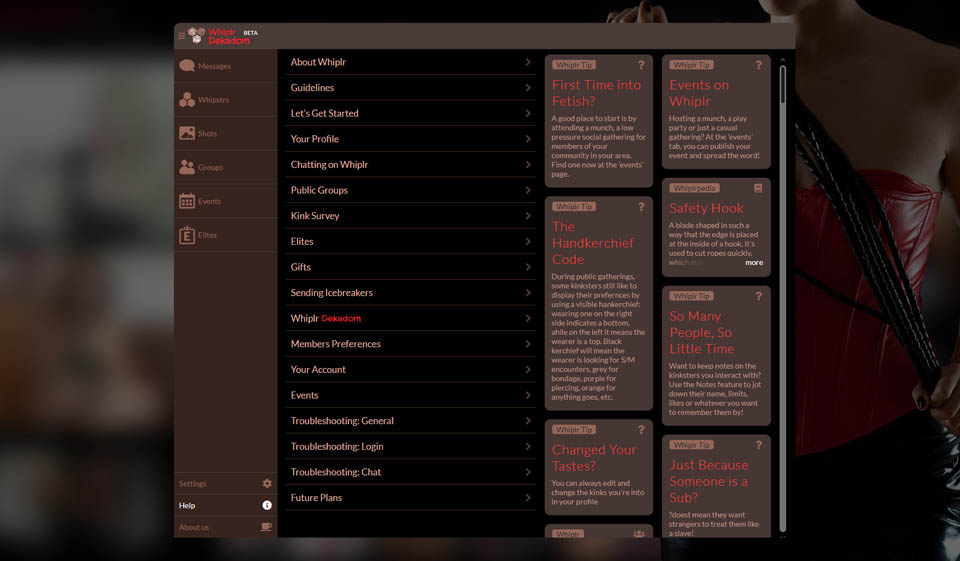Click the About us coffee cup icon
This screenshot has height=561, width=960.
point(266,527)
